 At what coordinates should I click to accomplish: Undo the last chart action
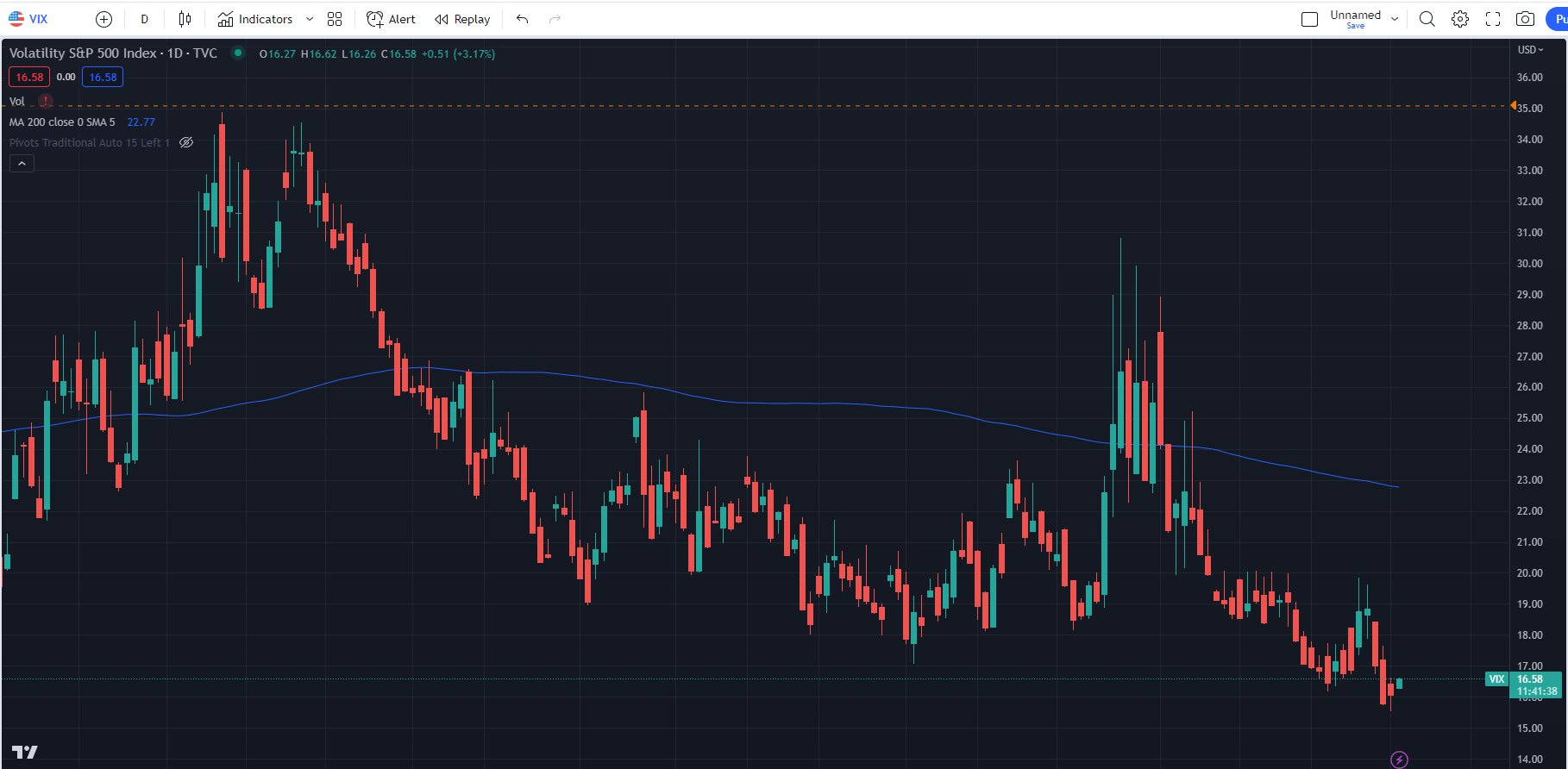[x=522, y=19]
